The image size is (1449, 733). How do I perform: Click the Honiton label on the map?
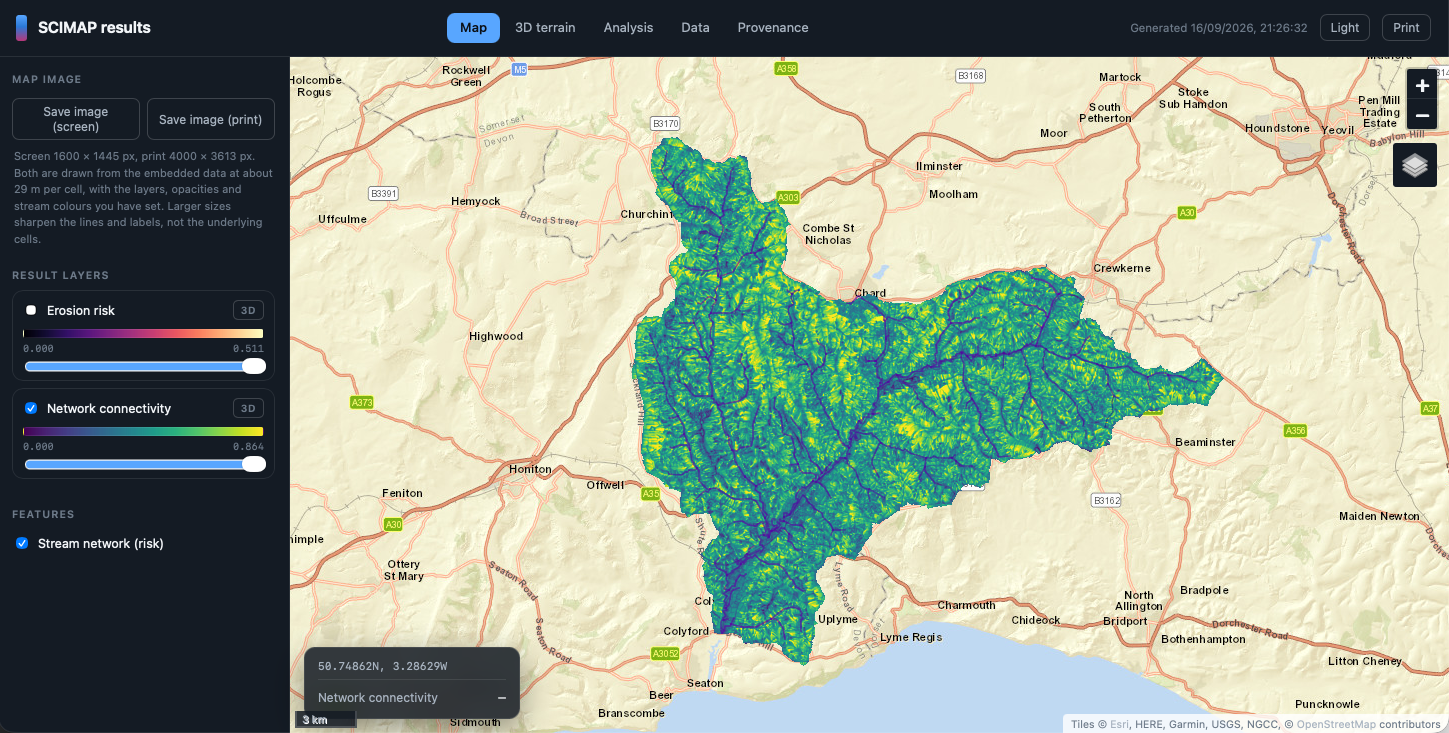point(530,469)
